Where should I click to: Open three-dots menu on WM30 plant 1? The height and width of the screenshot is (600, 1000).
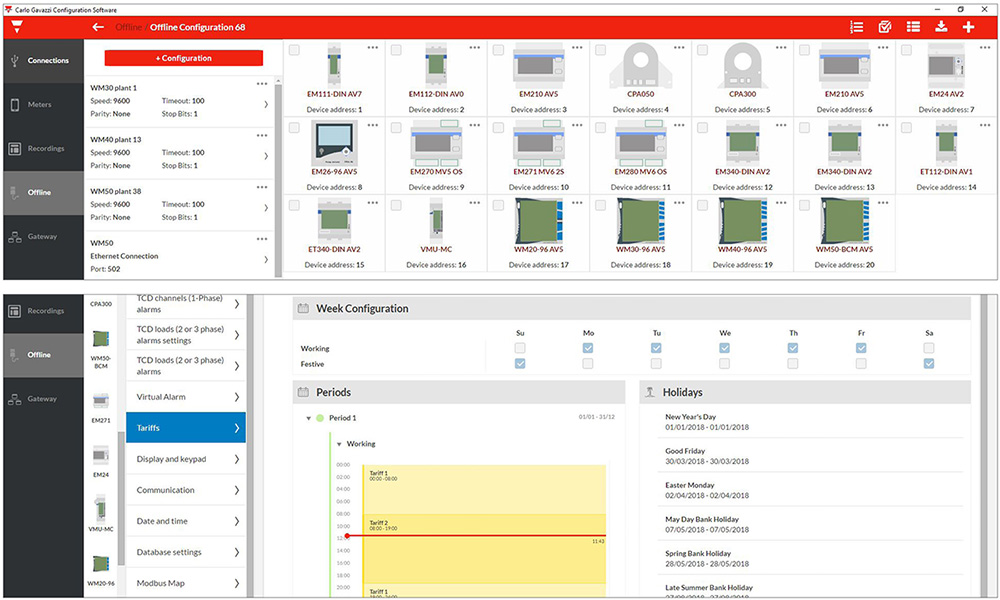point(262,83)
